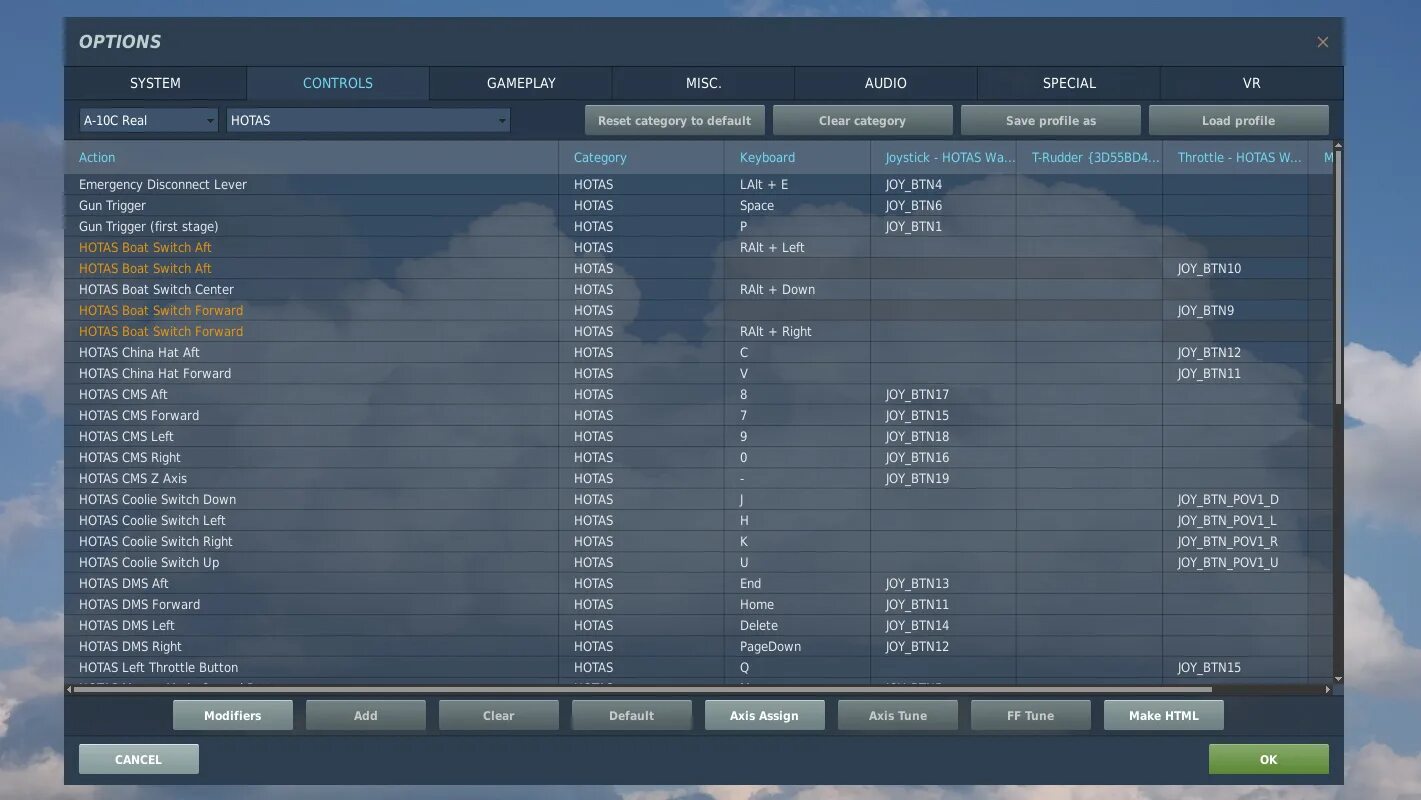
Task: Click the T-Rudder column header
Action: pos(1090,157)
